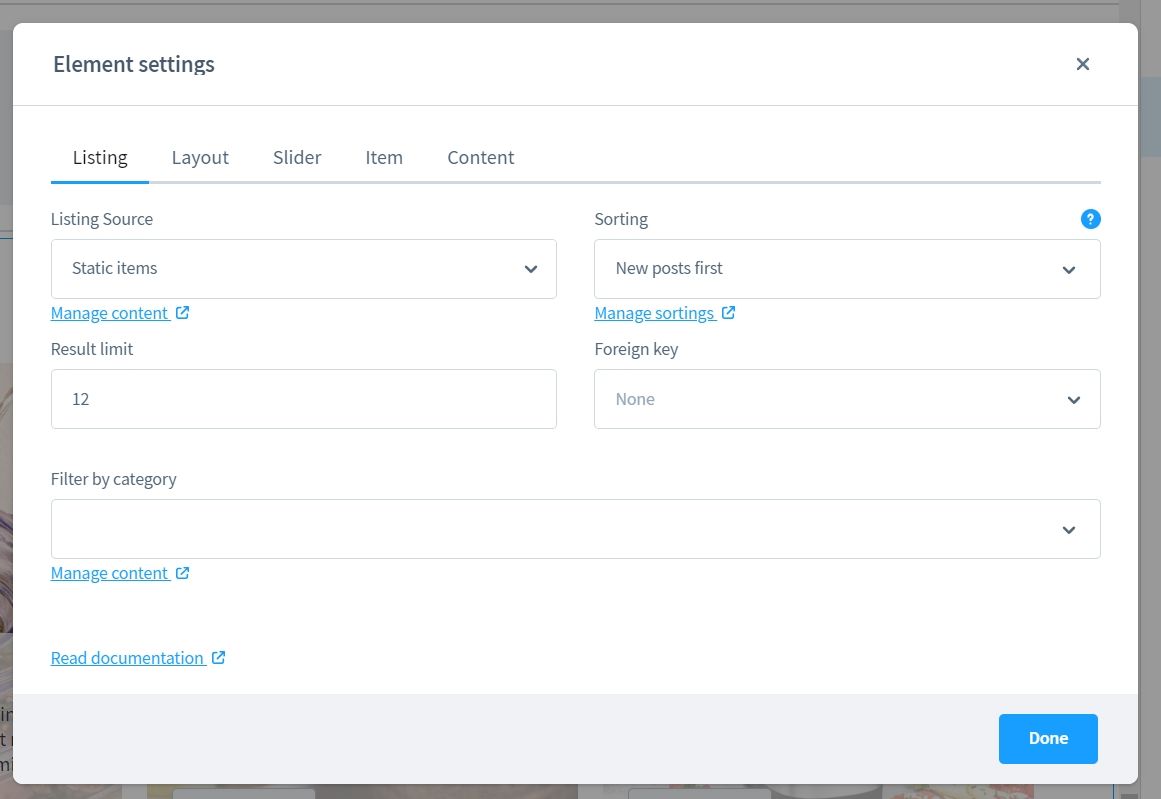Click Manage content link below Listing Source
This screenshot has width=1161, height=799.
coord(109,314)
